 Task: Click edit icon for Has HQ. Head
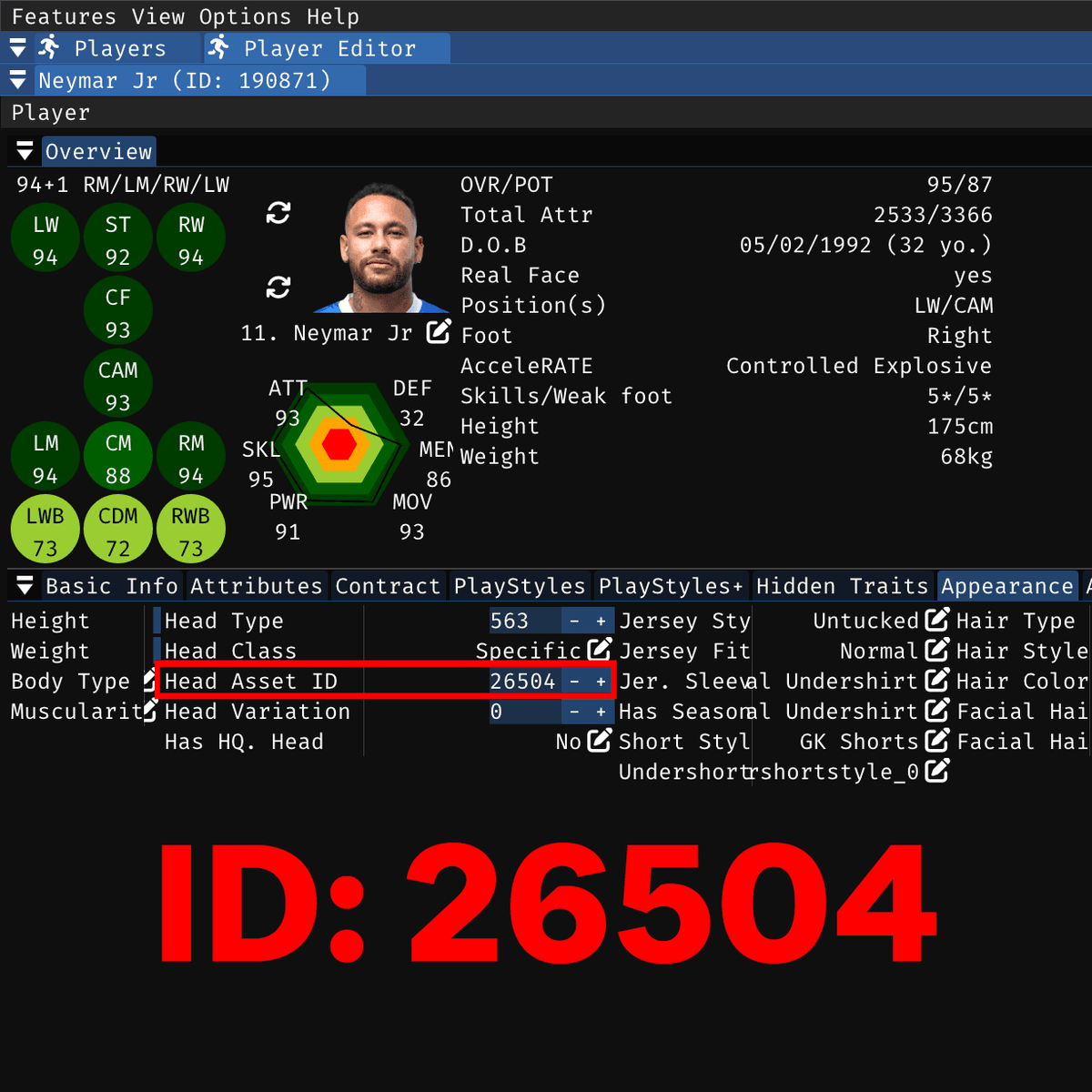(599, 741)
